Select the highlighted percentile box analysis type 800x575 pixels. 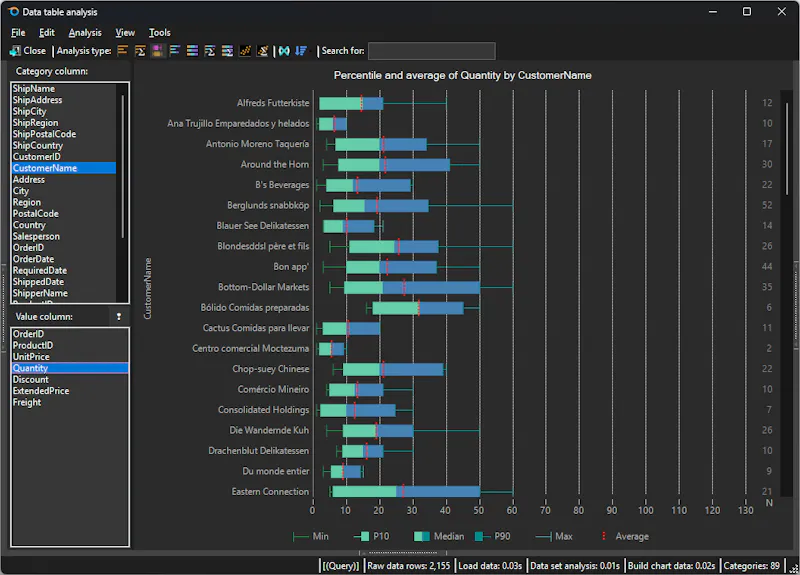point(157,51)
